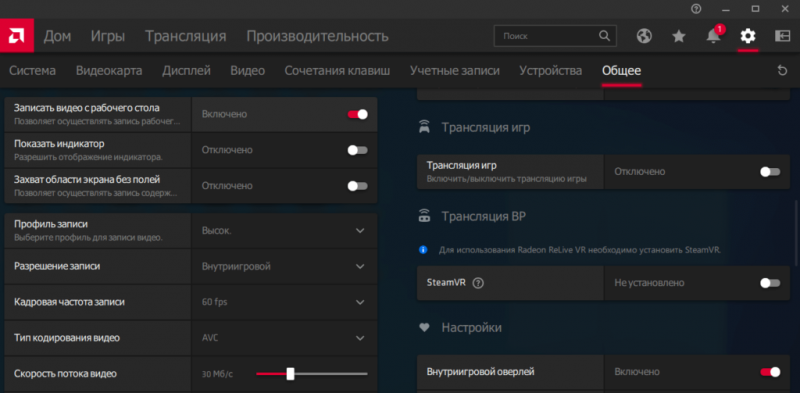Toggle the sidebar panel icon

[x=782, y=36]
